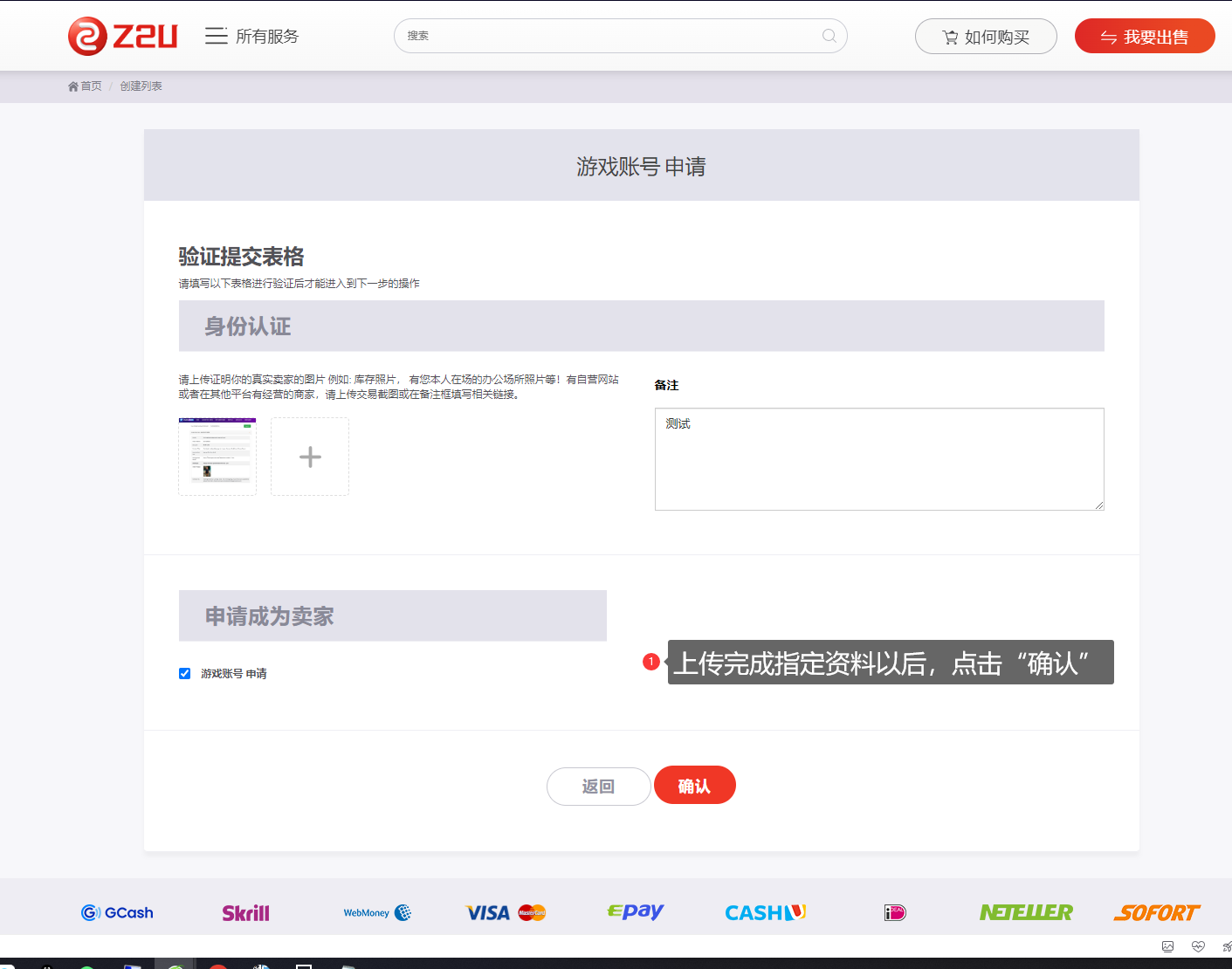The image size is (1232, 969).
Task: Click the picture icon in bottom status bar
Action: point(1167,946)
